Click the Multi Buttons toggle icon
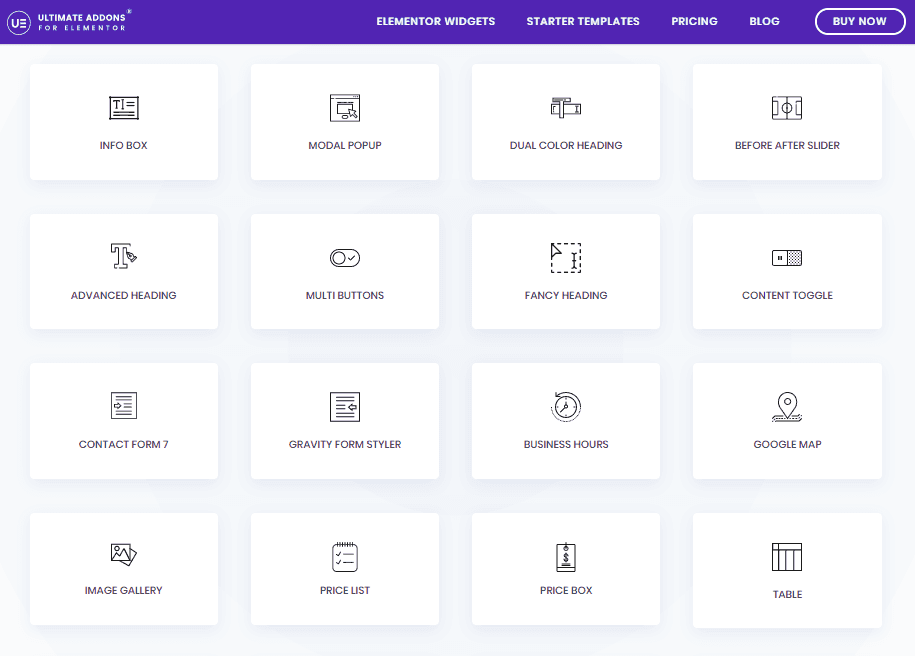Viewport: 915px width, 656px height. pyautogui.click(x=345, y=258)
